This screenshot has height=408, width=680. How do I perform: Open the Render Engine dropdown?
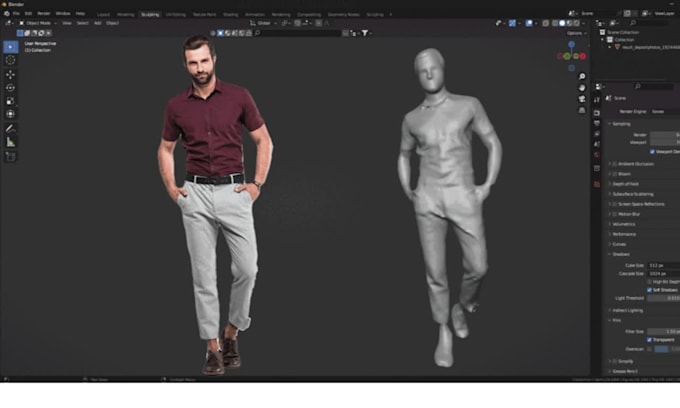coord(665,111)
